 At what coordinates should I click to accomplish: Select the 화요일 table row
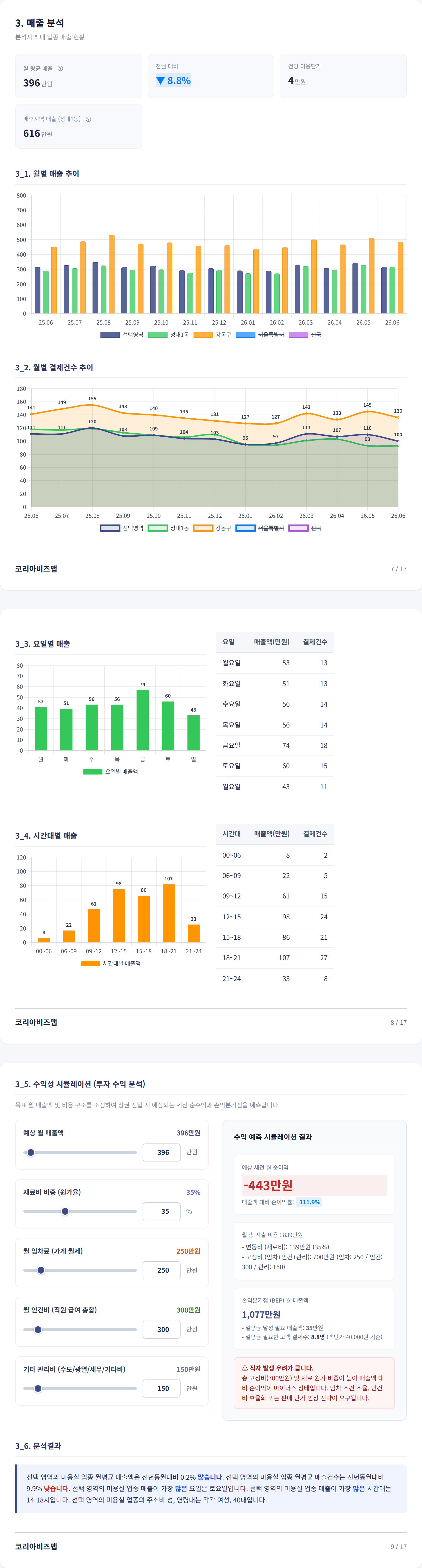(275, 684)
